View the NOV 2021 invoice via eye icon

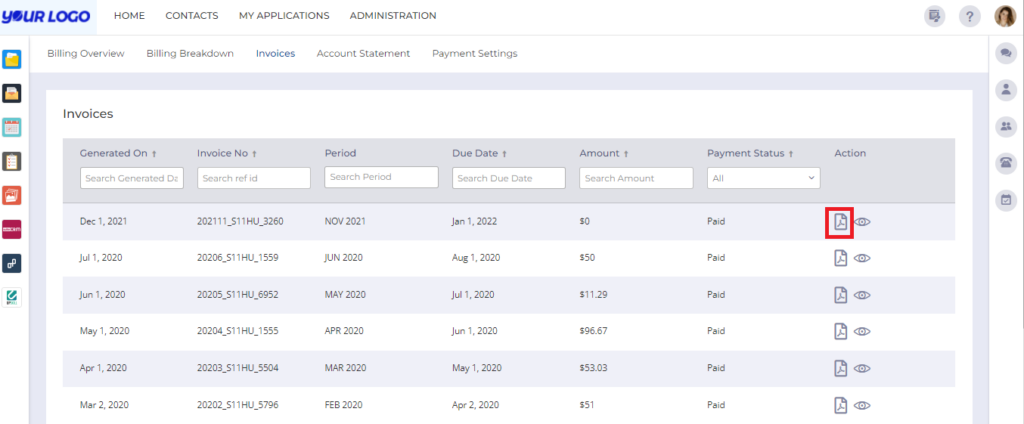[862, 222]
